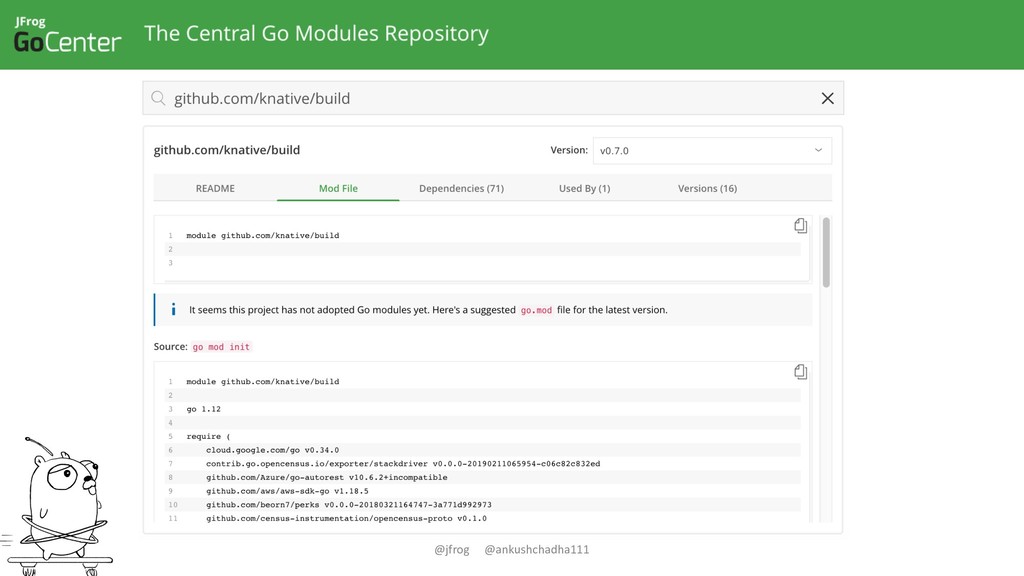Click the 'require (' line in mod file
The image size is (1024, 576).
tap(208, 436)
